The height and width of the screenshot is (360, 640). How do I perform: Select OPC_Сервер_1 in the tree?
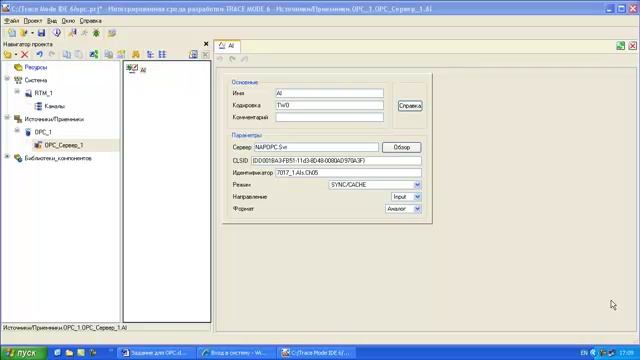pos(64,145)
